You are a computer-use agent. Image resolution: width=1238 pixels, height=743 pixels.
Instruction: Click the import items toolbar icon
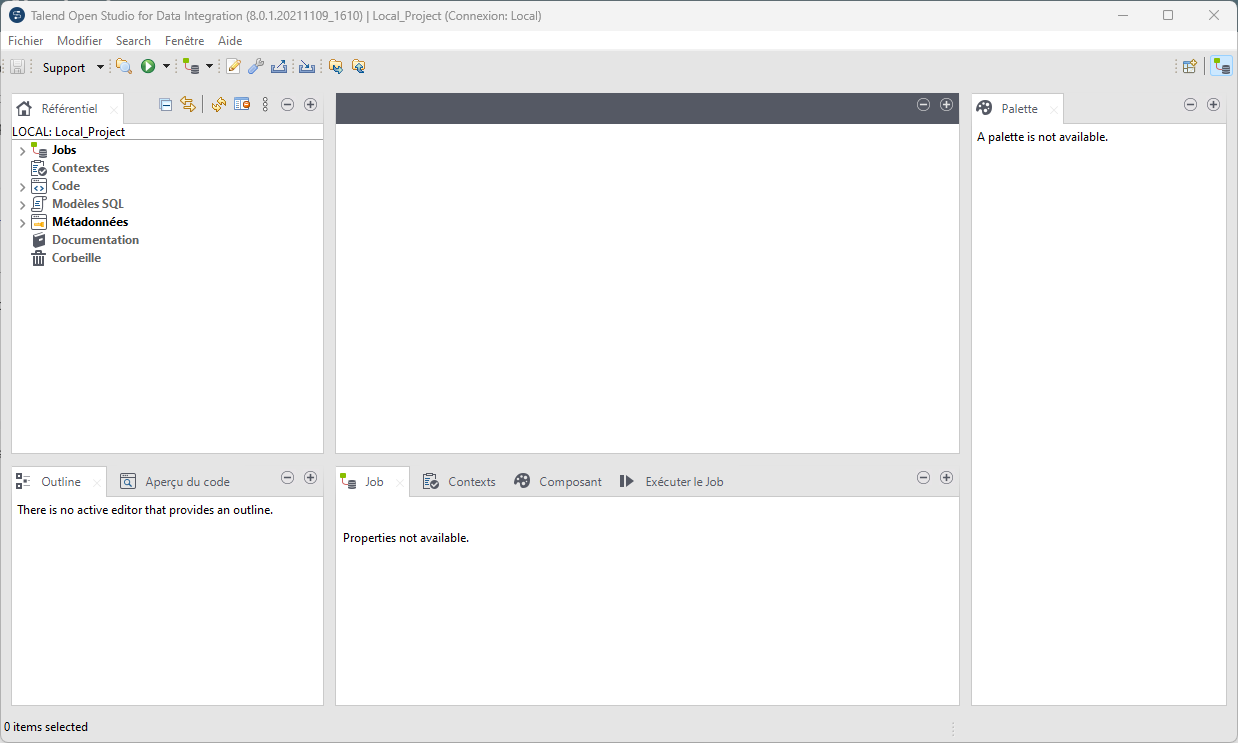click(x=307, y=67)
